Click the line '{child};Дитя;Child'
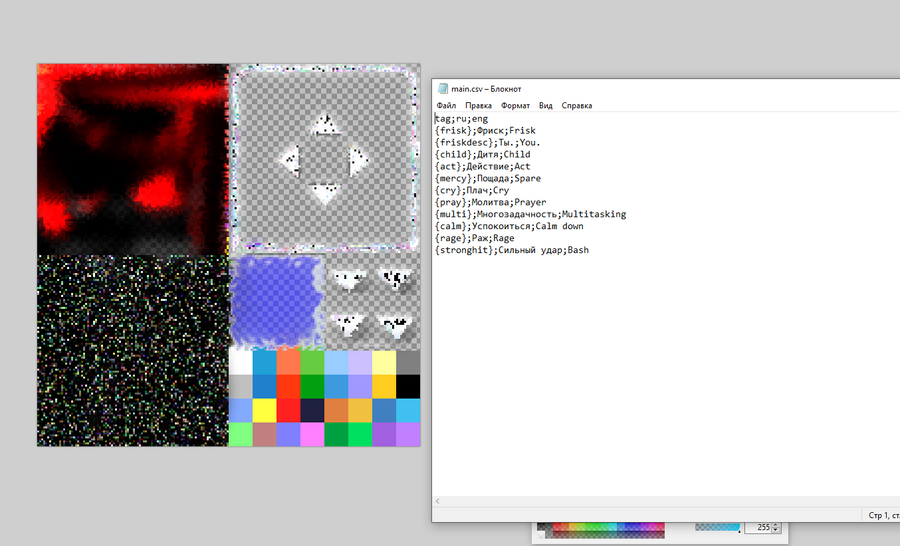The height and width of the screenshot is (546, 900). click(483, 154)
